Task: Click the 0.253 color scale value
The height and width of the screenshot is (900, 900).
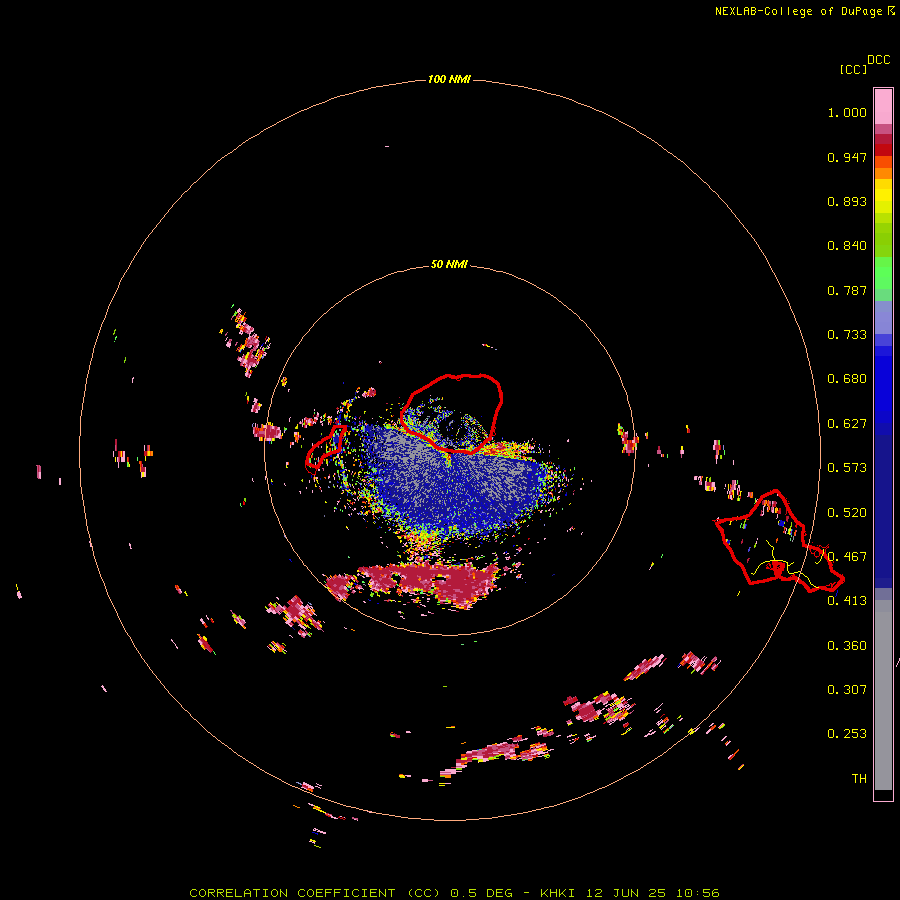Action: point(847,734)
